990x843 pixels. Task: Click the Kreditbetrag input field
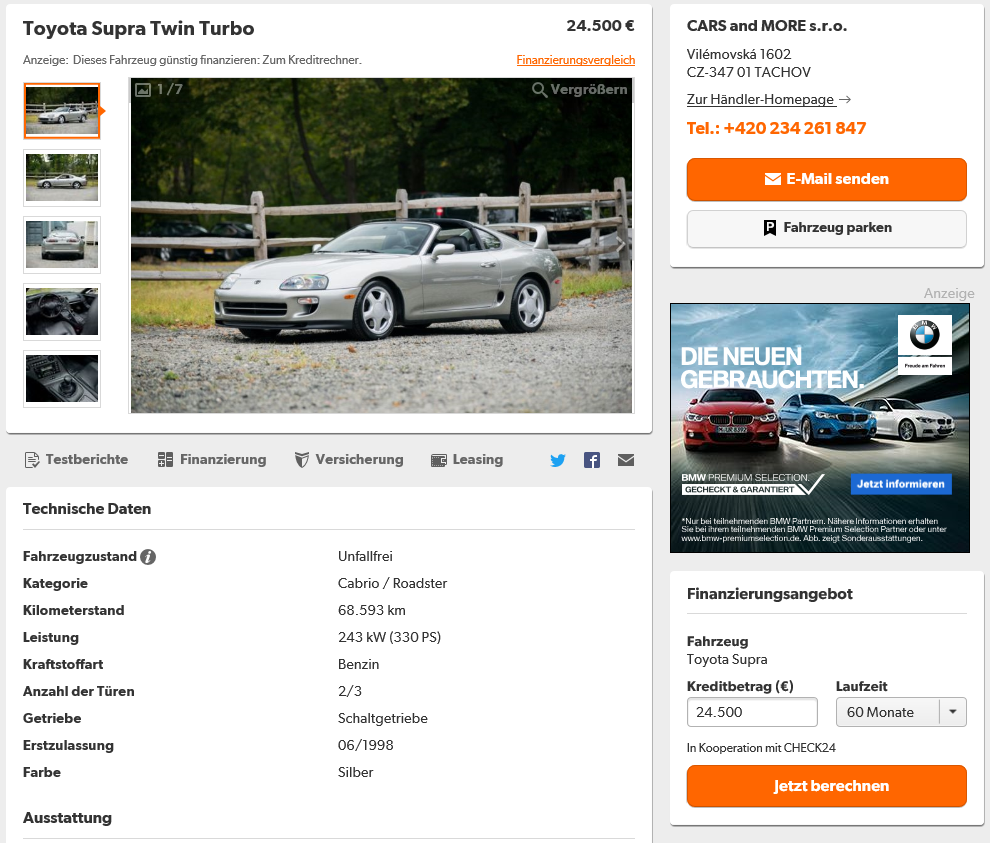click(752, 712)
